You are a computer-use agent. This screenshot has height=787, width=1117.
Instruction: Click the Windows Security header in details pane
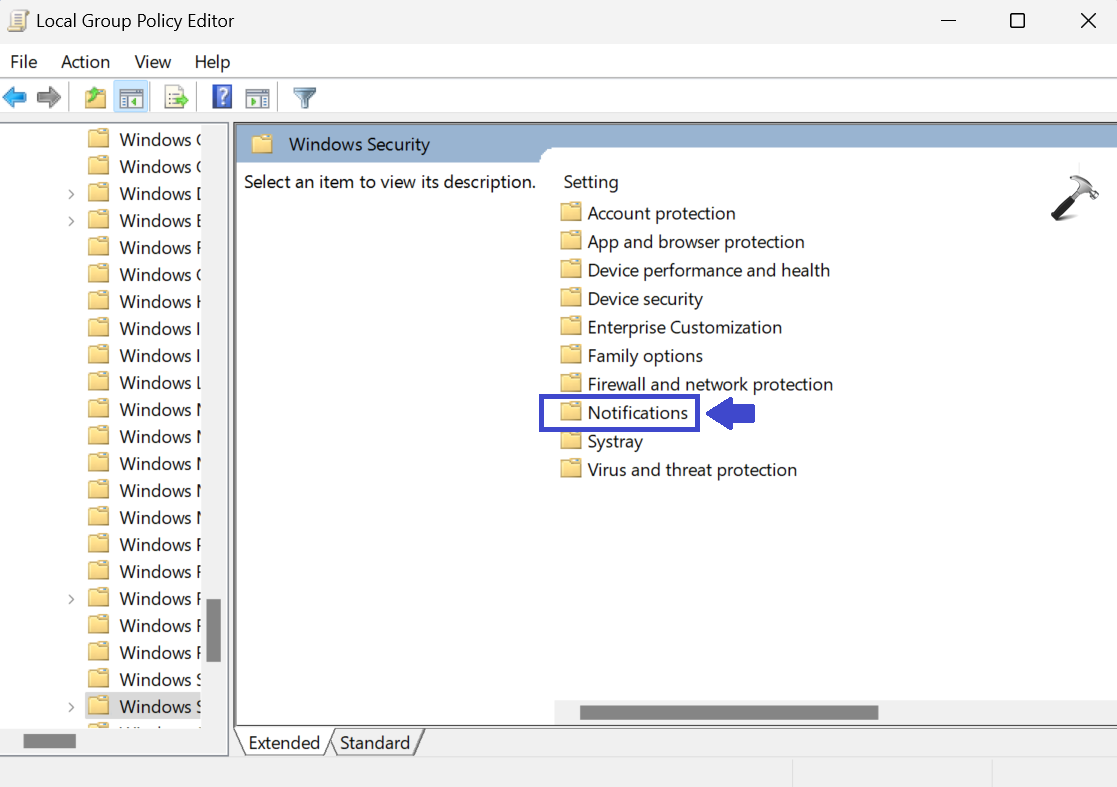pos(359,144)
